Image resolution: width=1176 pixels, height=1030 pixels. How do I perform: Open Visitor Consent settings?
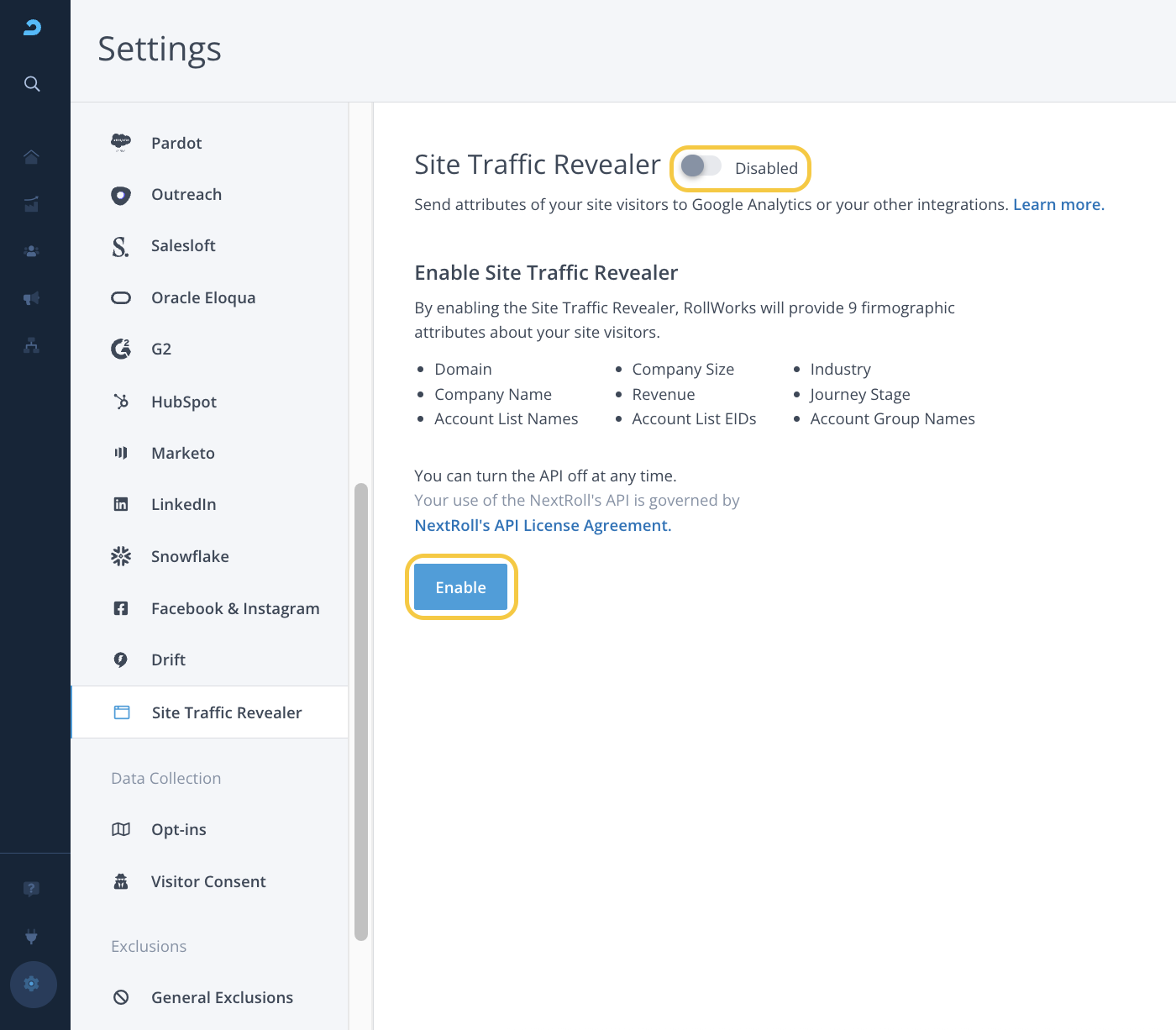(208, 881)
